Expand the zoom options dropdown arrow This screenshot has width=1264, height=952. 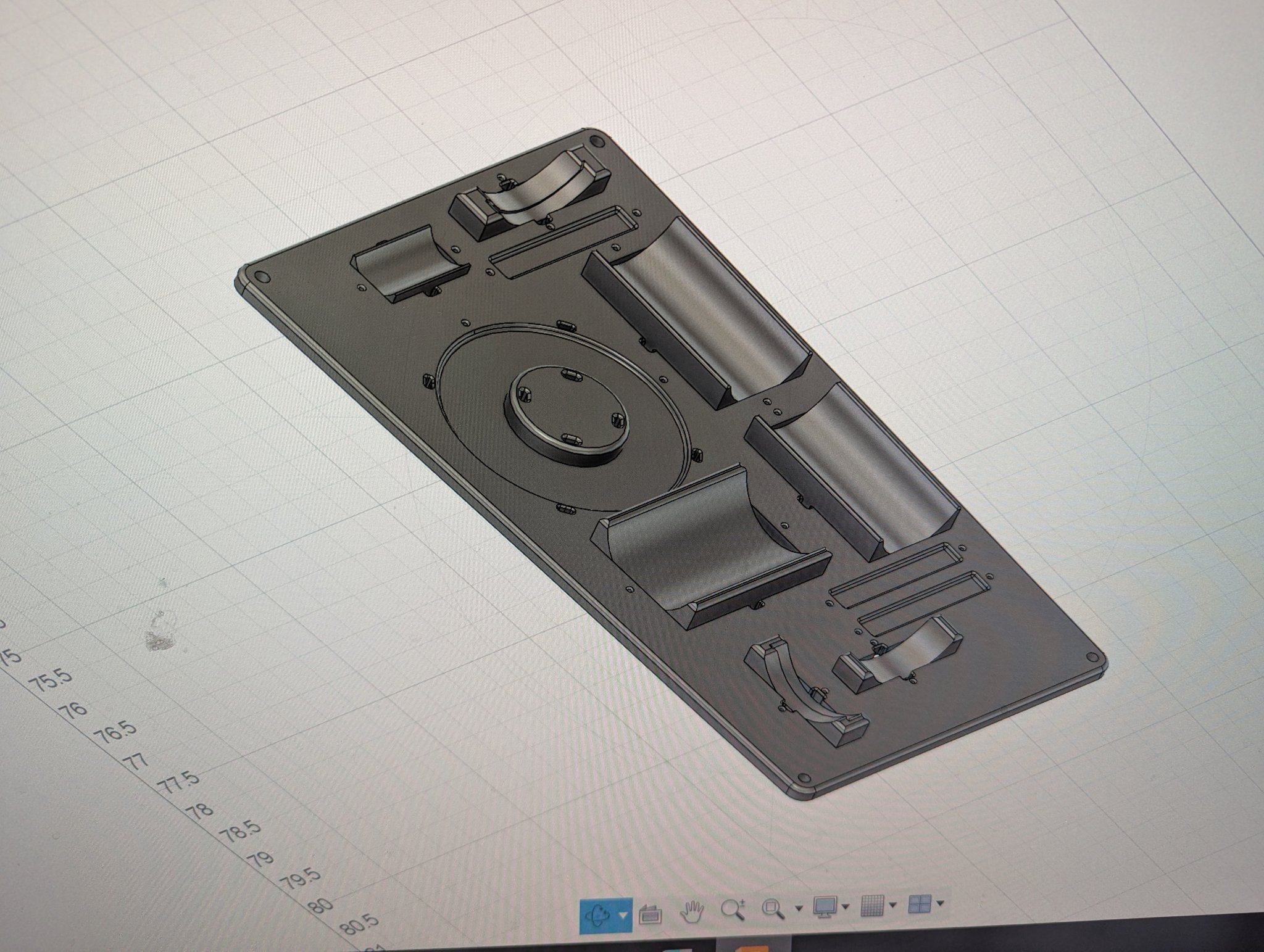[799, 908]
